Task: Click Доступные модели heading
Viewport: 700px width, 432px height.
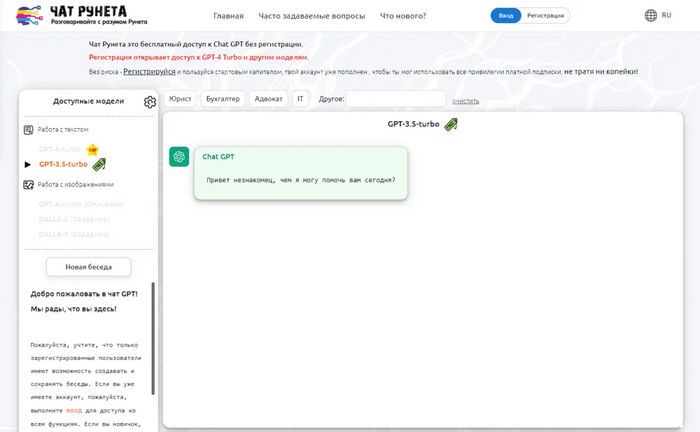Action: click(x=88, y=101)
